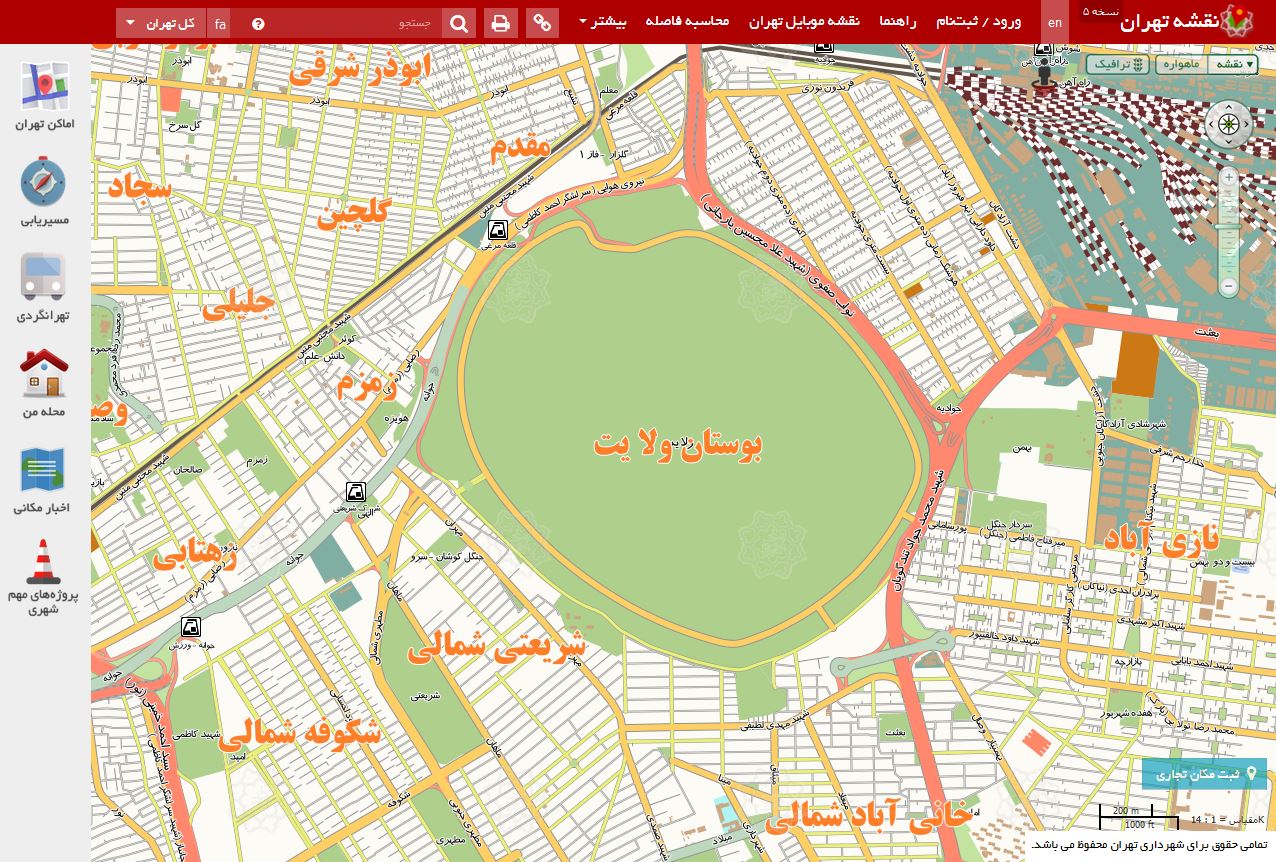Screen dimensions: 1276x862
Task: Click the Tehran map logo emblem
Action: (1237, 21)
